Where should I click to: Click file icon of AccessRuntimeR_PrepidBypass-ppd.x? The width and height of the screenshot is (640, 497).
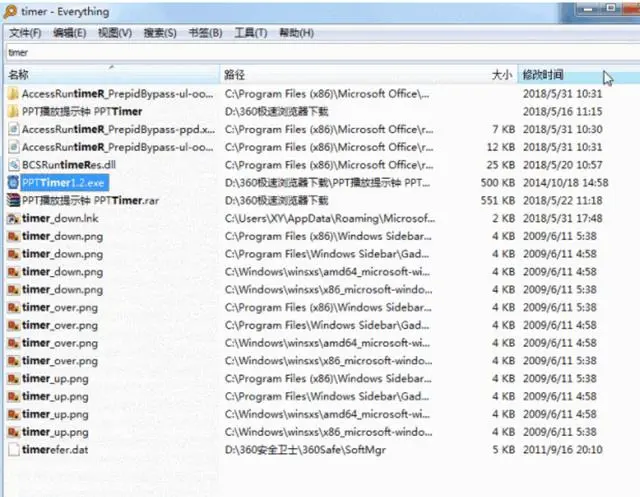pyautogui.click(x=13, y=129)
